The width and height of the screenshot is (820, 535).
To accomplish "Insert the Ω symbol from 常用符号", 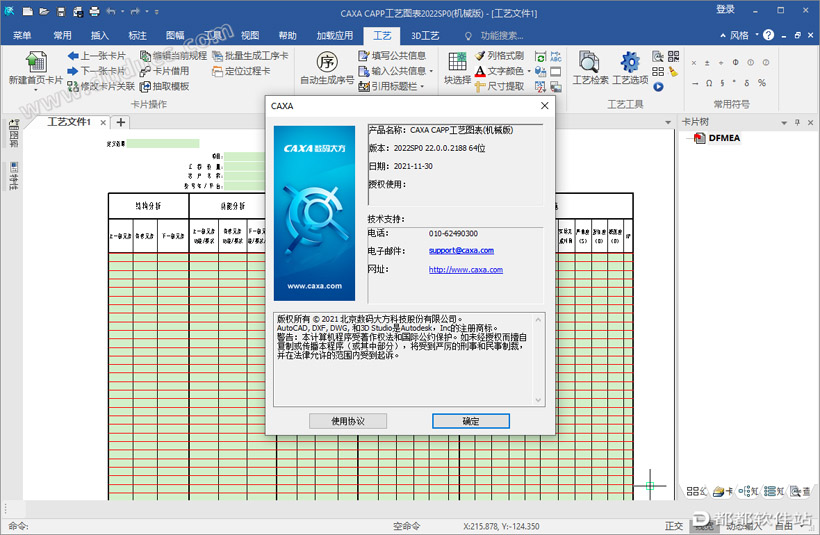I will click(x=709, y=83).
